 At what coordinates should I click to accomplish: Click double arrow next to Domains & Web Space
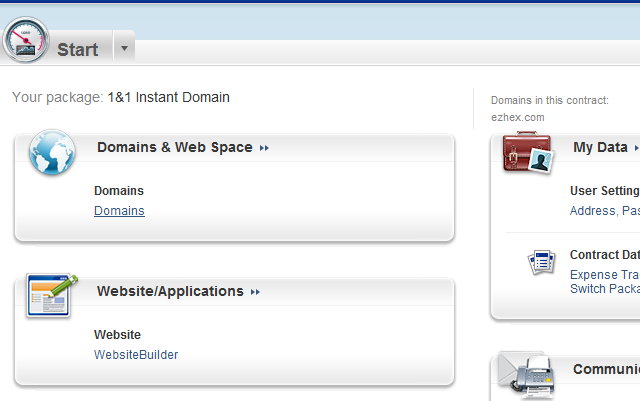click(264, 148)
